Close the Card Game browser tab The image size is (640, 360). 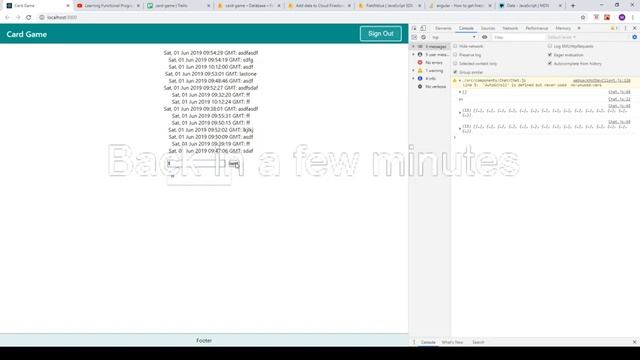pyautogui.click(x=68, y=6)
